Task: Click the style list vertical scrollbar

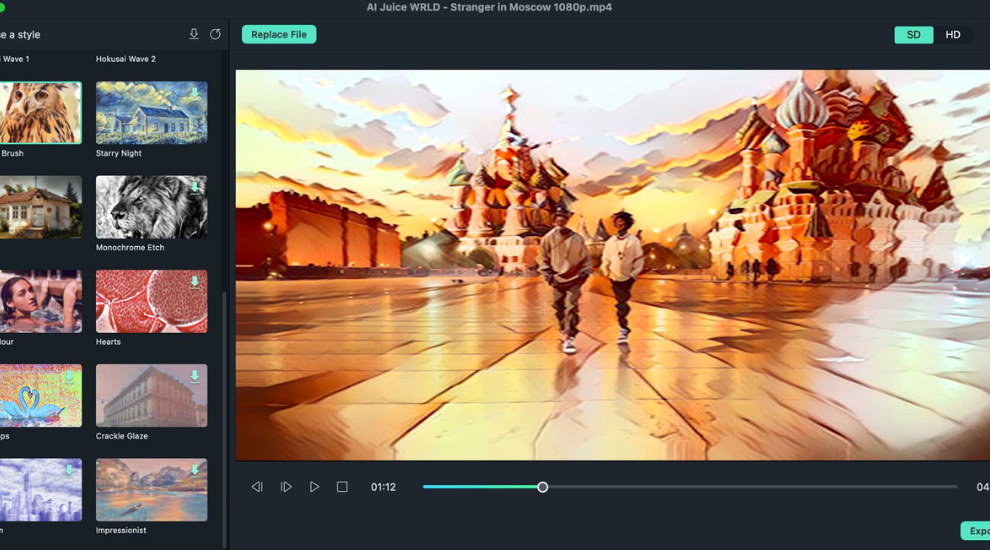Action: (x=225, y=420)
